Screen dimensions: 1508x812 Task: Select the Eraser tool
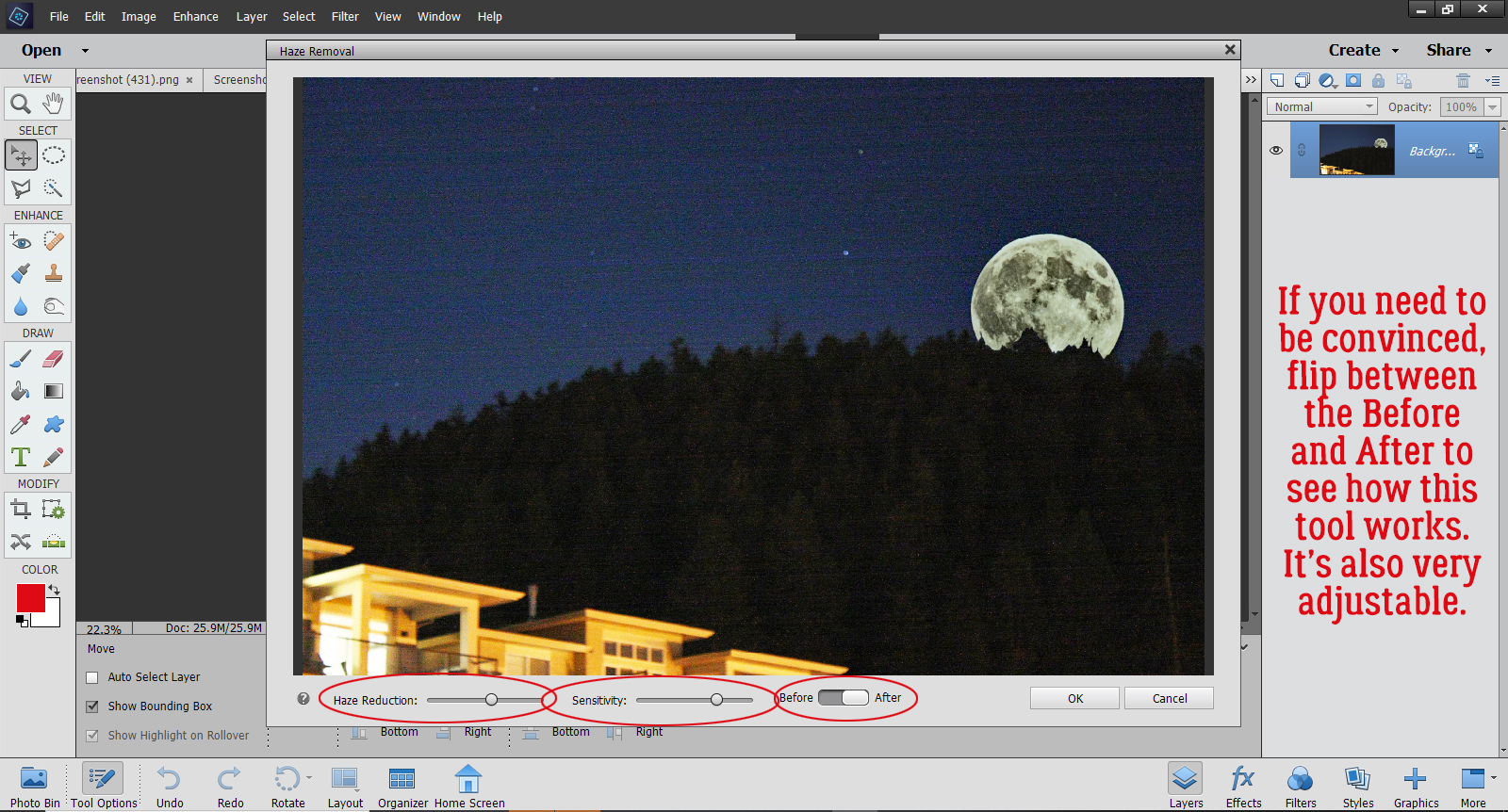(x=54, y=359)
